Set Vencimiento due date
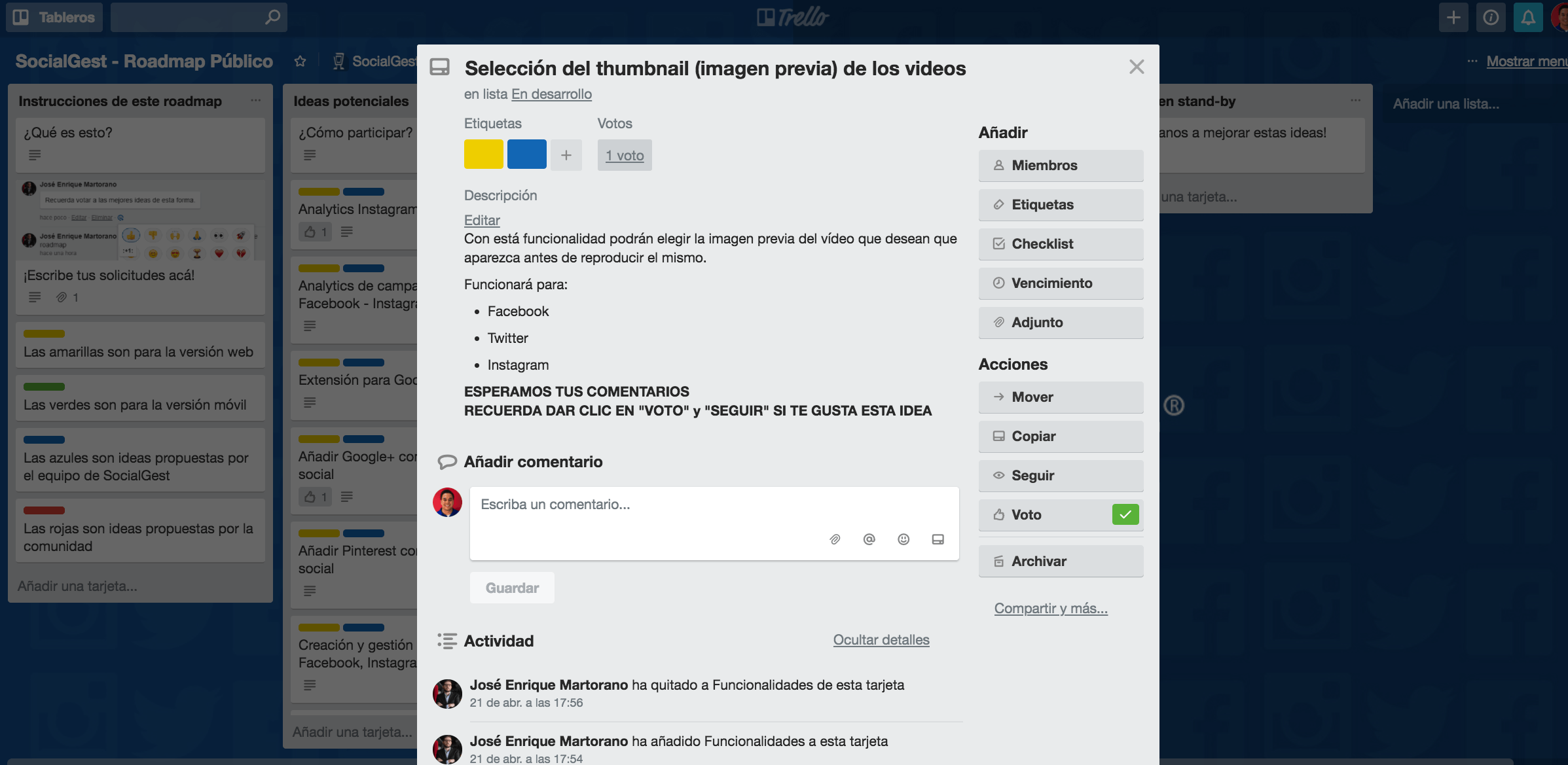 click(x=1061, y=283)
